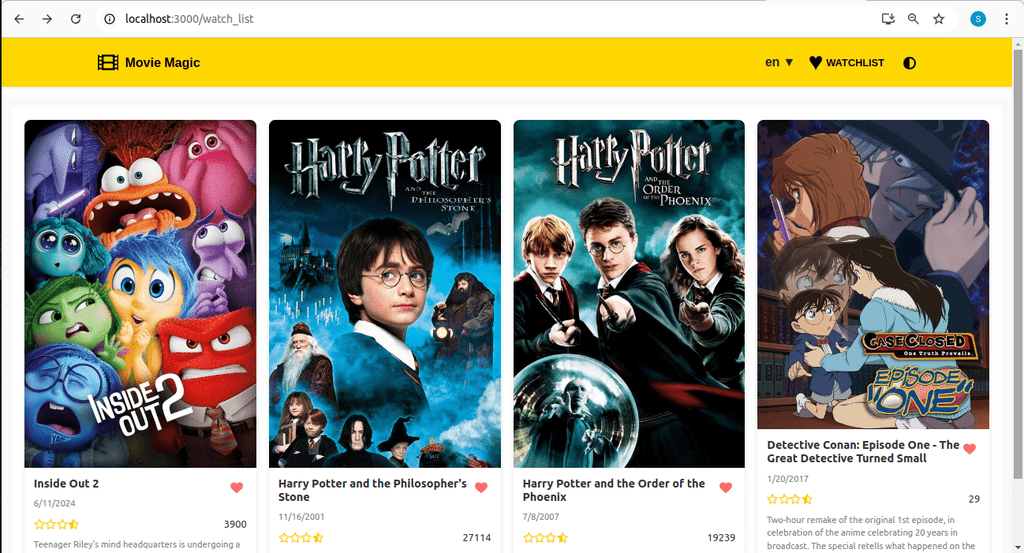The height and width of the screenshot is (553, 1024).
Task: Click the Detective Conan description paragraph
Action: [x=871, y=533]
